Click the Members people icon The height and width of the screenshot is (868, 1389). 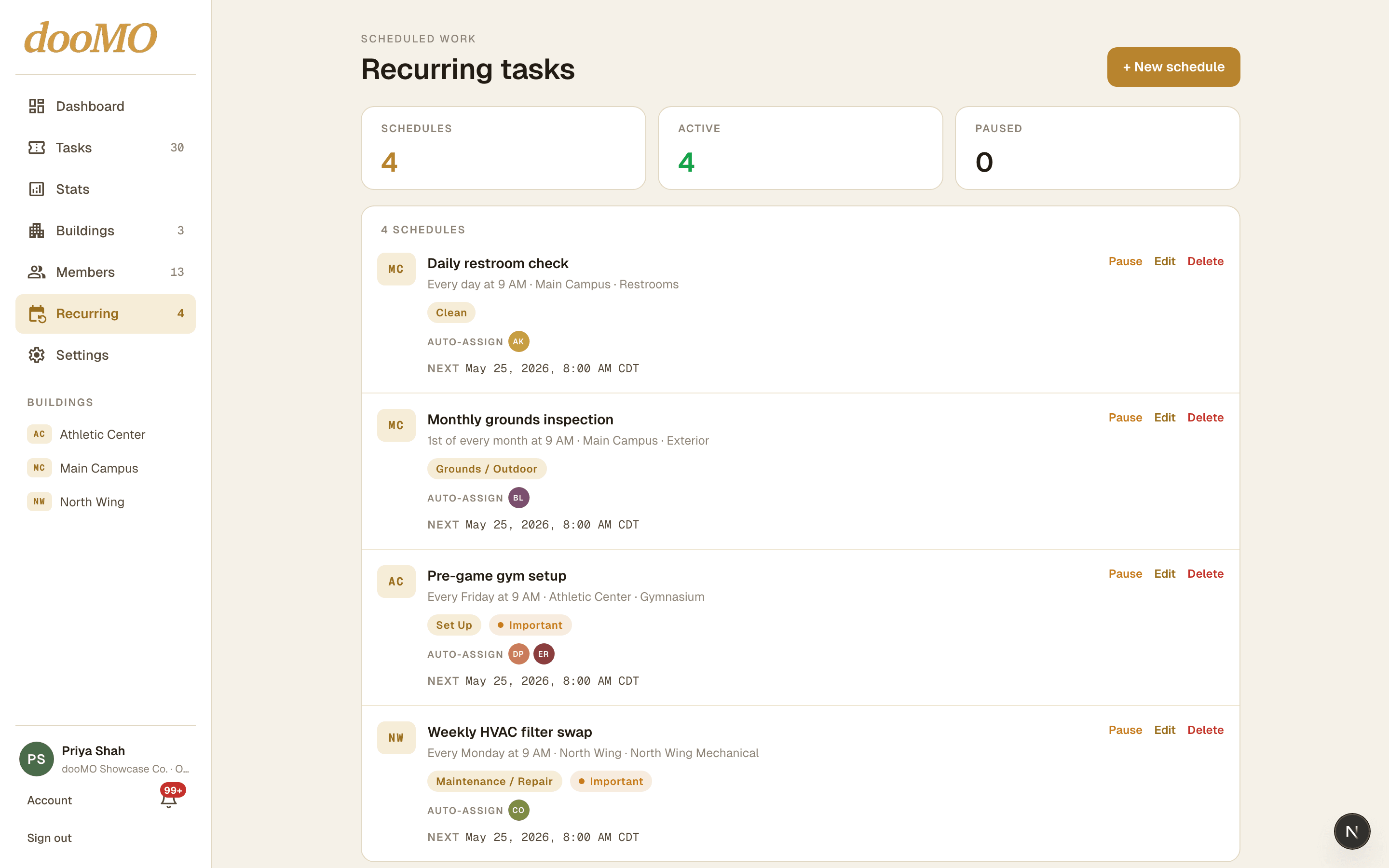click(37, 271)
